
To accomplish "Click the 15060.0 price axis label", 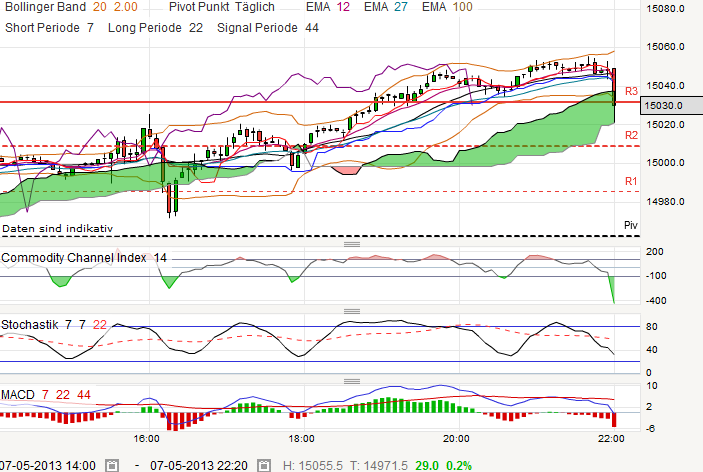I will [x=665, y=47].
